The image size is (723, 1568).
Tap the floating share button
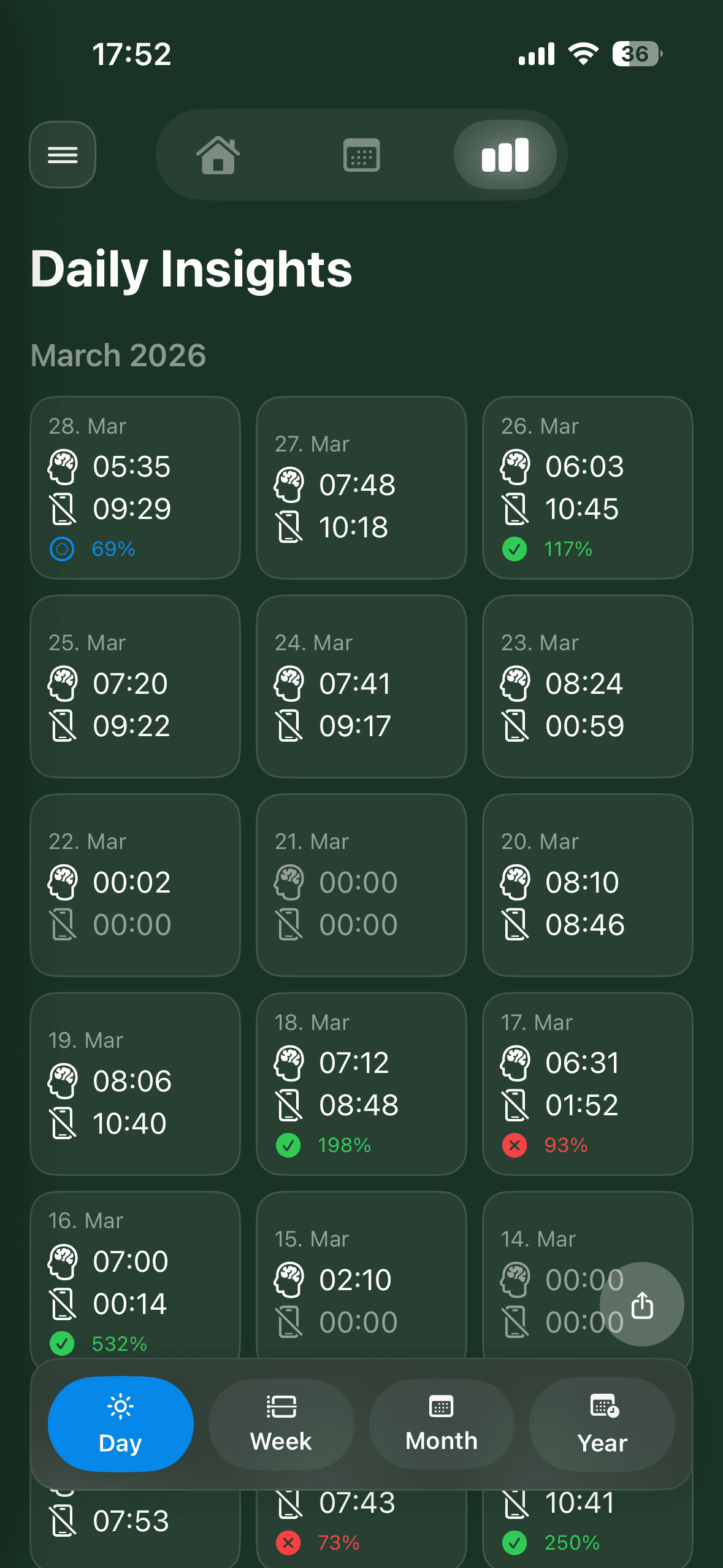tap(641, 1305)
